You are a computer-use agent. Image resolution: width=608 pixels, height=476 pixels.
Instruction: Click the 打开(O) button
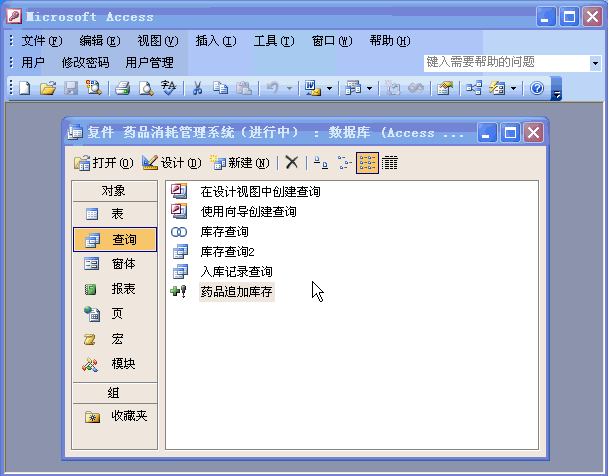pyautogui.click(x=104, y=163)
